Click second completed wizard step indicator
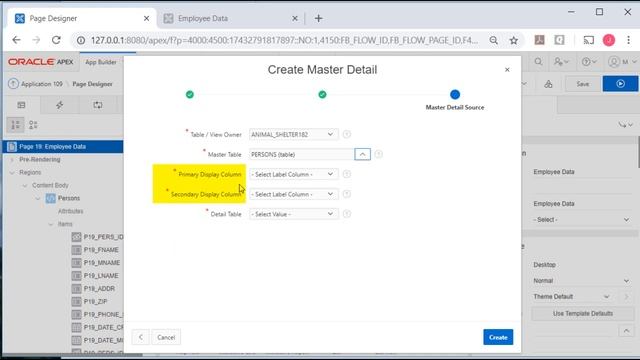The image size is (640, 360). 322,95
